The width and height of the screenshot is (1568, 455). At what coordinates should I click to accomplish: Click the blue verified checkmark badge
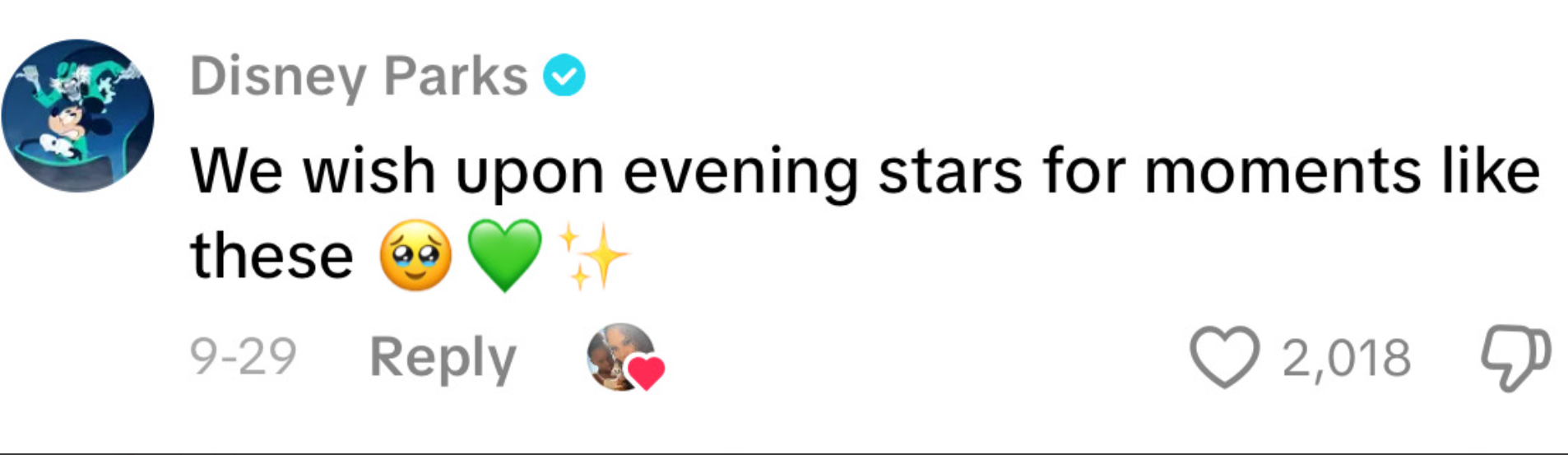point(564,76)
